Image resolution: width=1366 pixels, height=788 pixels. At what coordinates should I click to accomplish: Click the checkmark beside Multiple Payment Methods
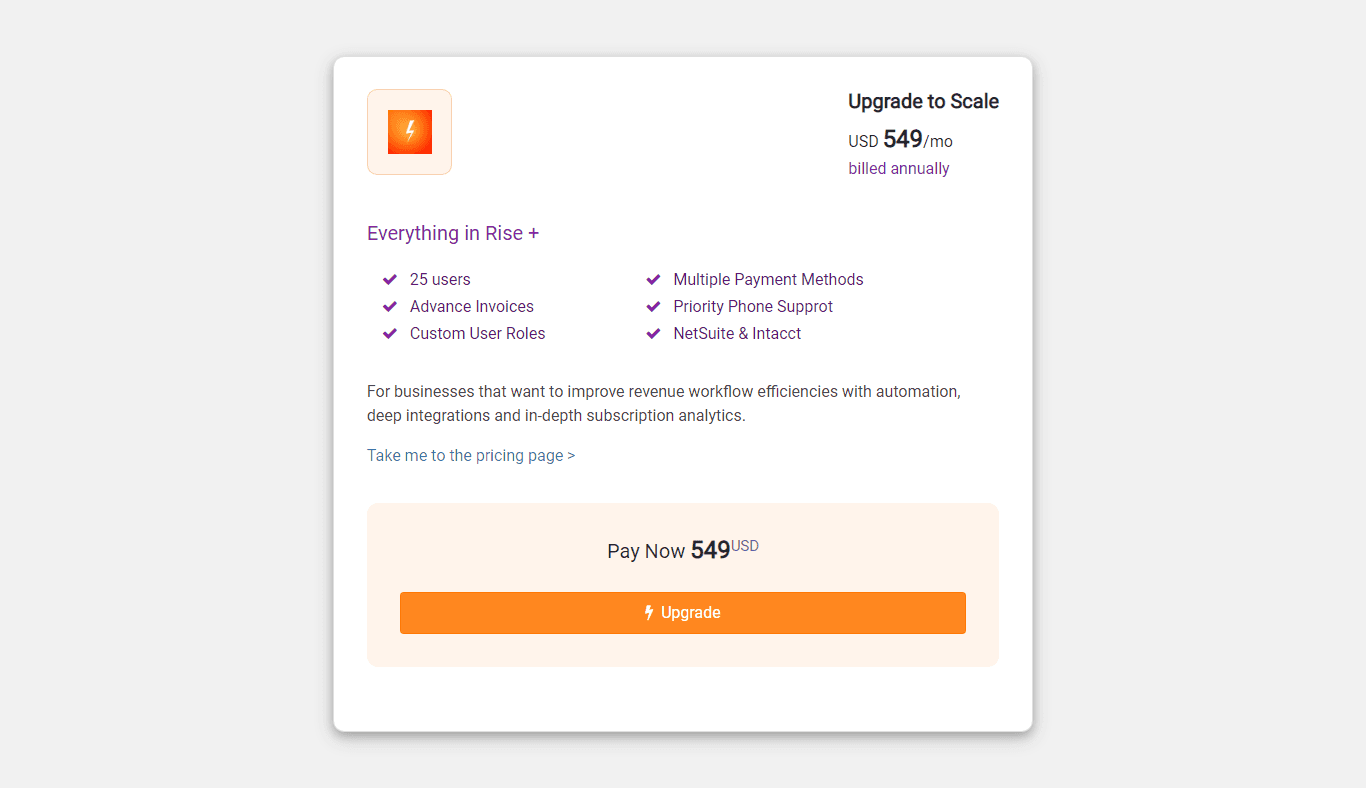653,279
